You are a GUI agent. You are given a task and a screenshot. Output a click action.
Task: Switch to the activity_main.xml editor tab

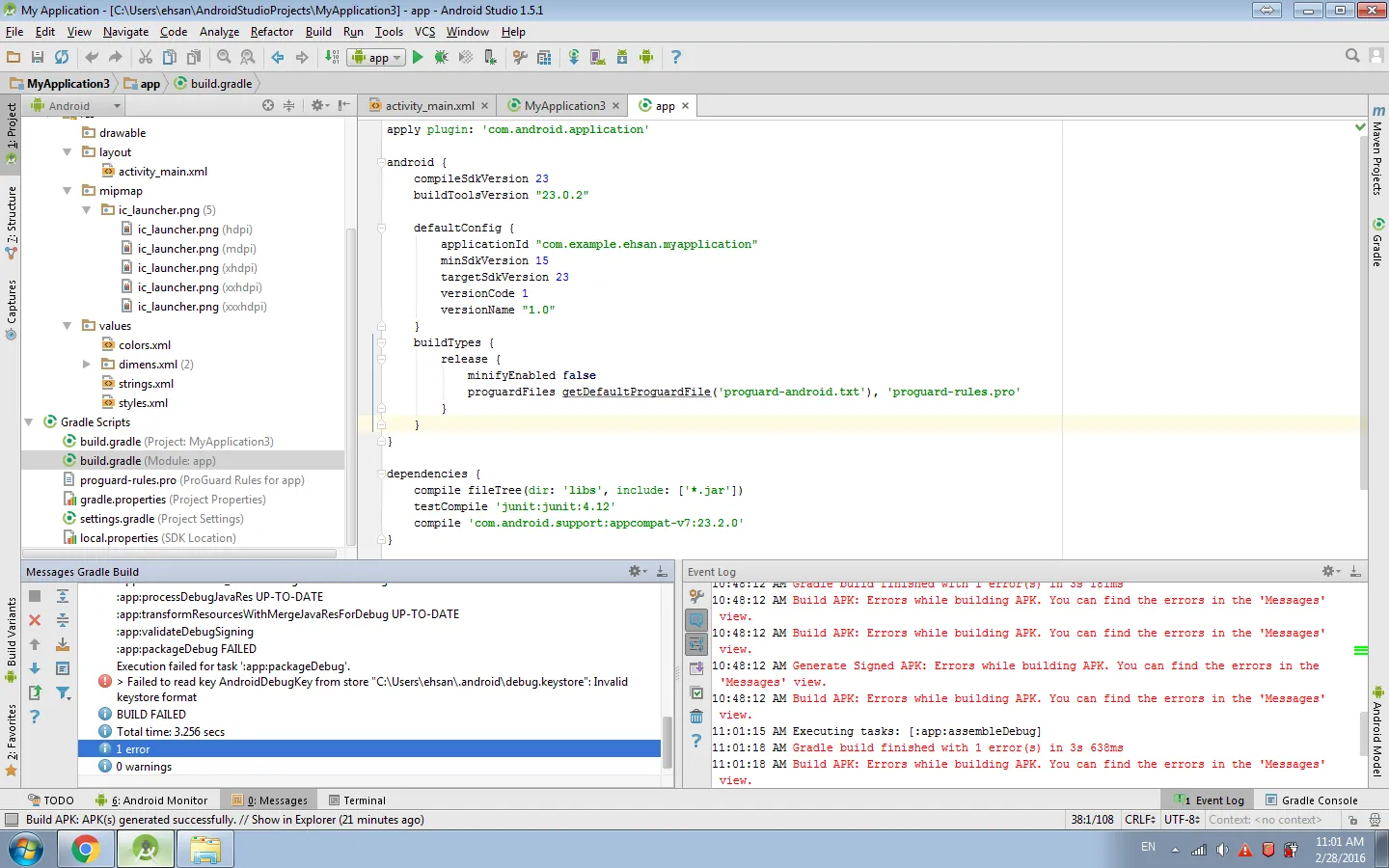[x=428, y=106]
